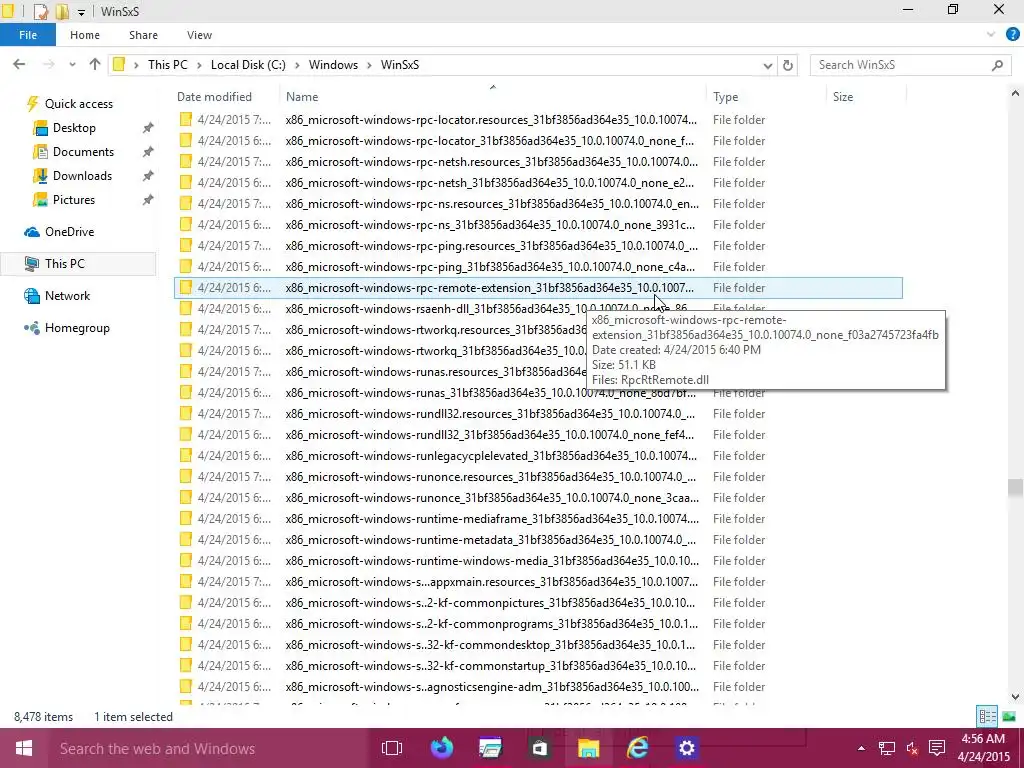Screen dimensions: 1024x768
Task: Expand the breadcrumb chevron after This PC
Action: point(199,65)
